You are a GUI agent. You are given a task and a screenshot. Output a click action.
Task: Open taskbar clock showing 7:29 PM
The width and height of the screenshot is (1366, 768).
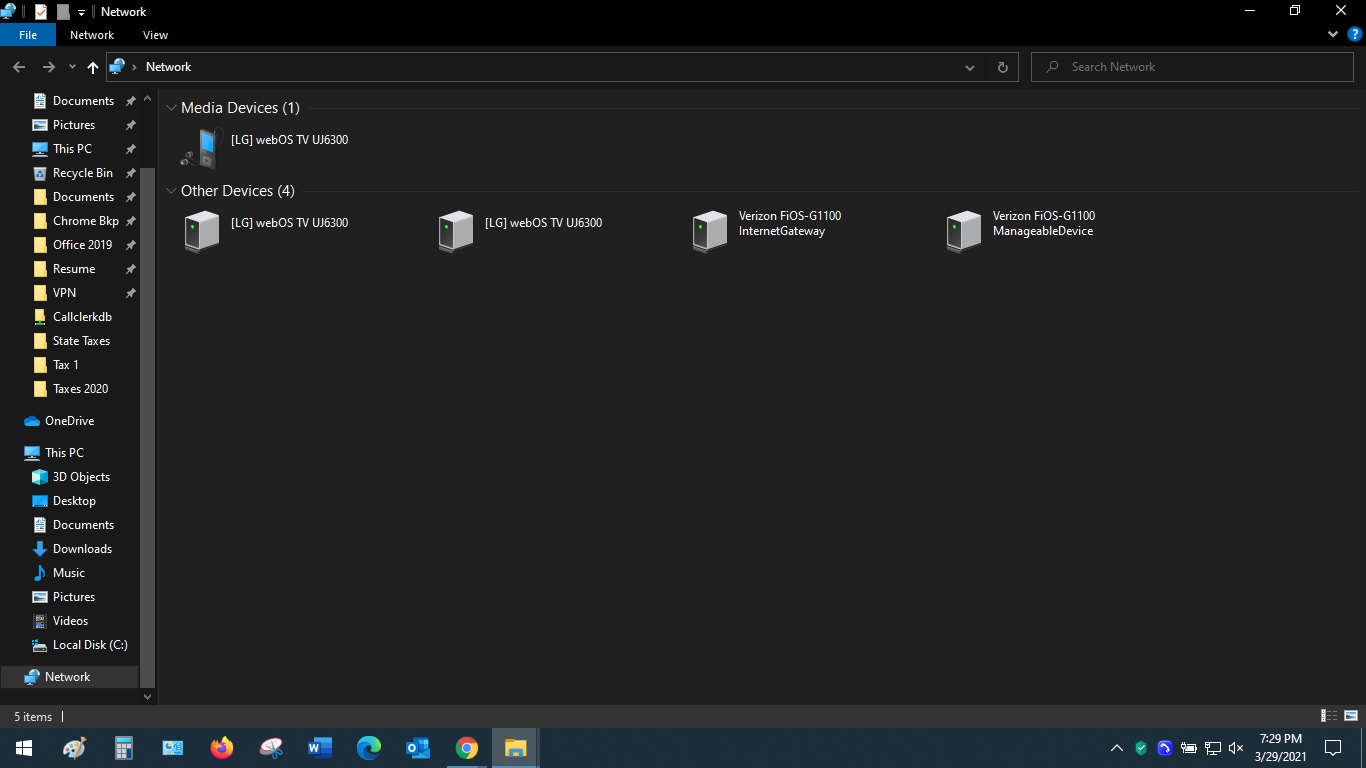1281,748
